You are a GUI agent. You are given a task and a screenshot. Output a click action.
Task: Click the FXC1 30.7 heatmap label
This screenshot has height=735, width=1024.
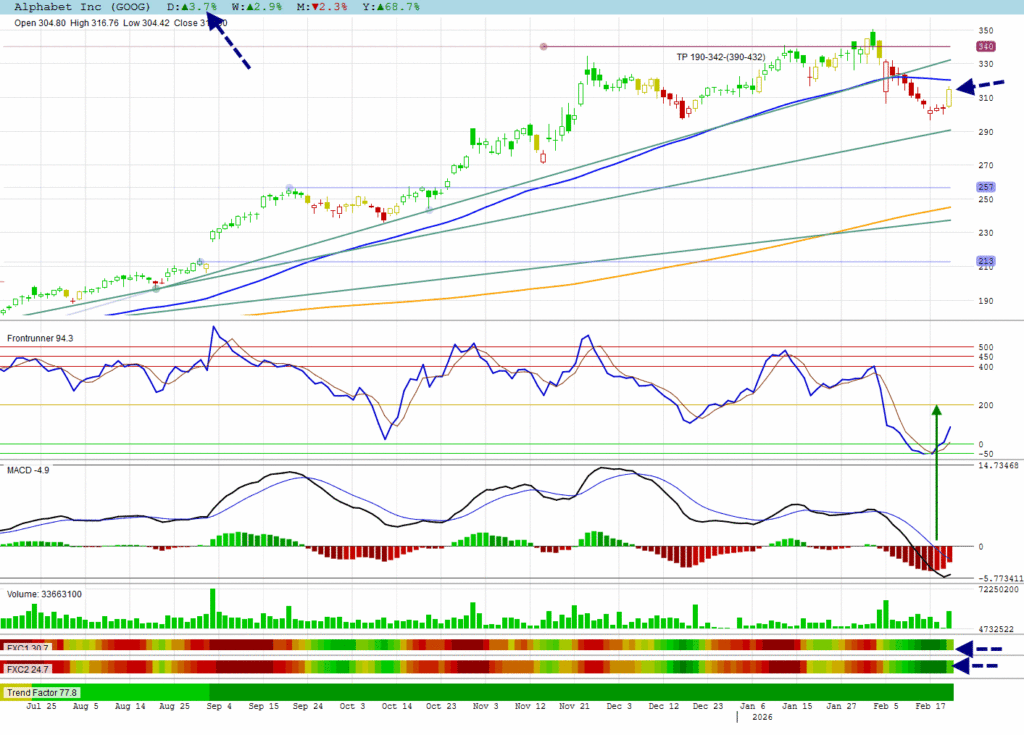coord(29,648)
